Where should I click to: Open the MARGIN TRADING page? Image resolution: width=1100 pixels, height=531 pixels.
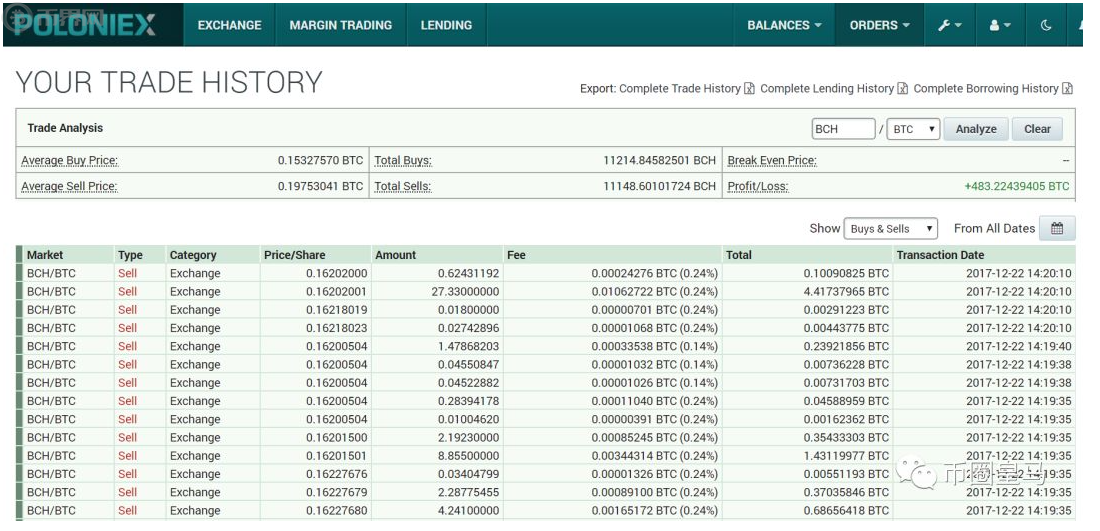[x=340, y=25]
